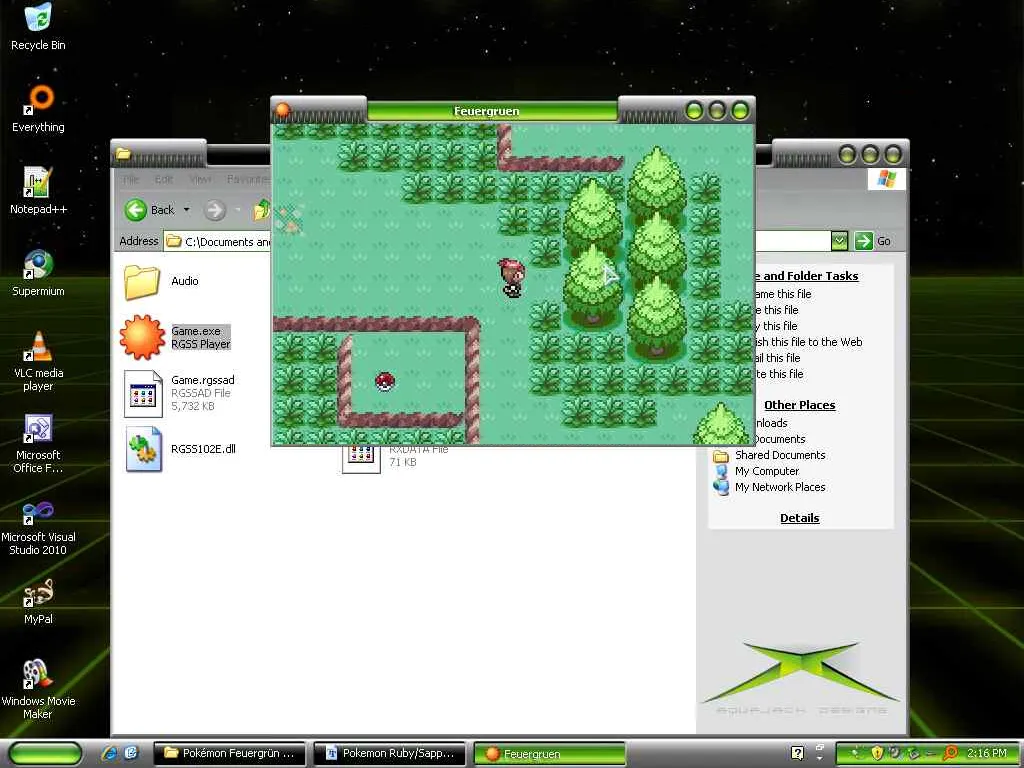Image resolution: width=1024 pixels, height=768 pixels.
Task: Select the Game.exe sun icon
Action: [142, 337]
